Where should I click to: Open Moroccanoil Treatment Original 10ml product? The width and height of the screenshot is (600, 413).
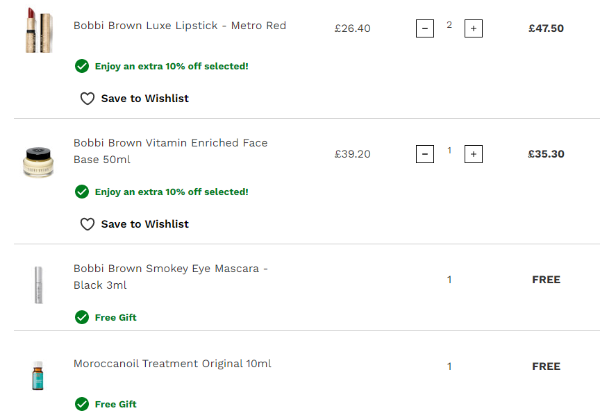pos(172,363)
